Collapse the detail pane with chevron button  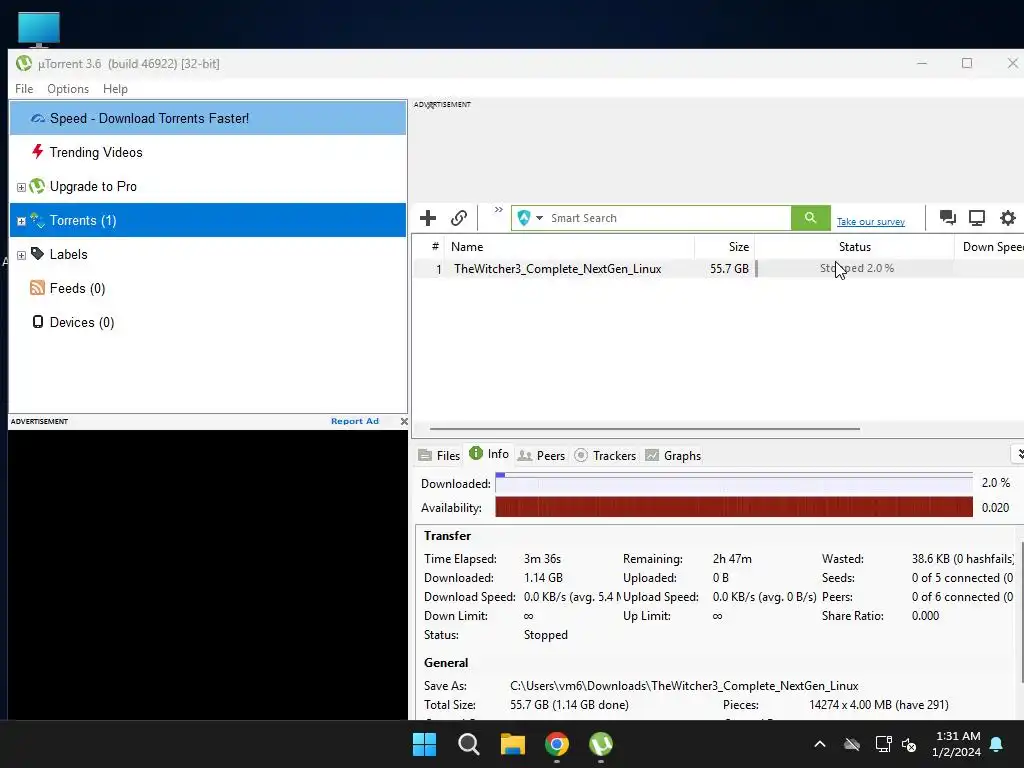[x=1018, y=454]
